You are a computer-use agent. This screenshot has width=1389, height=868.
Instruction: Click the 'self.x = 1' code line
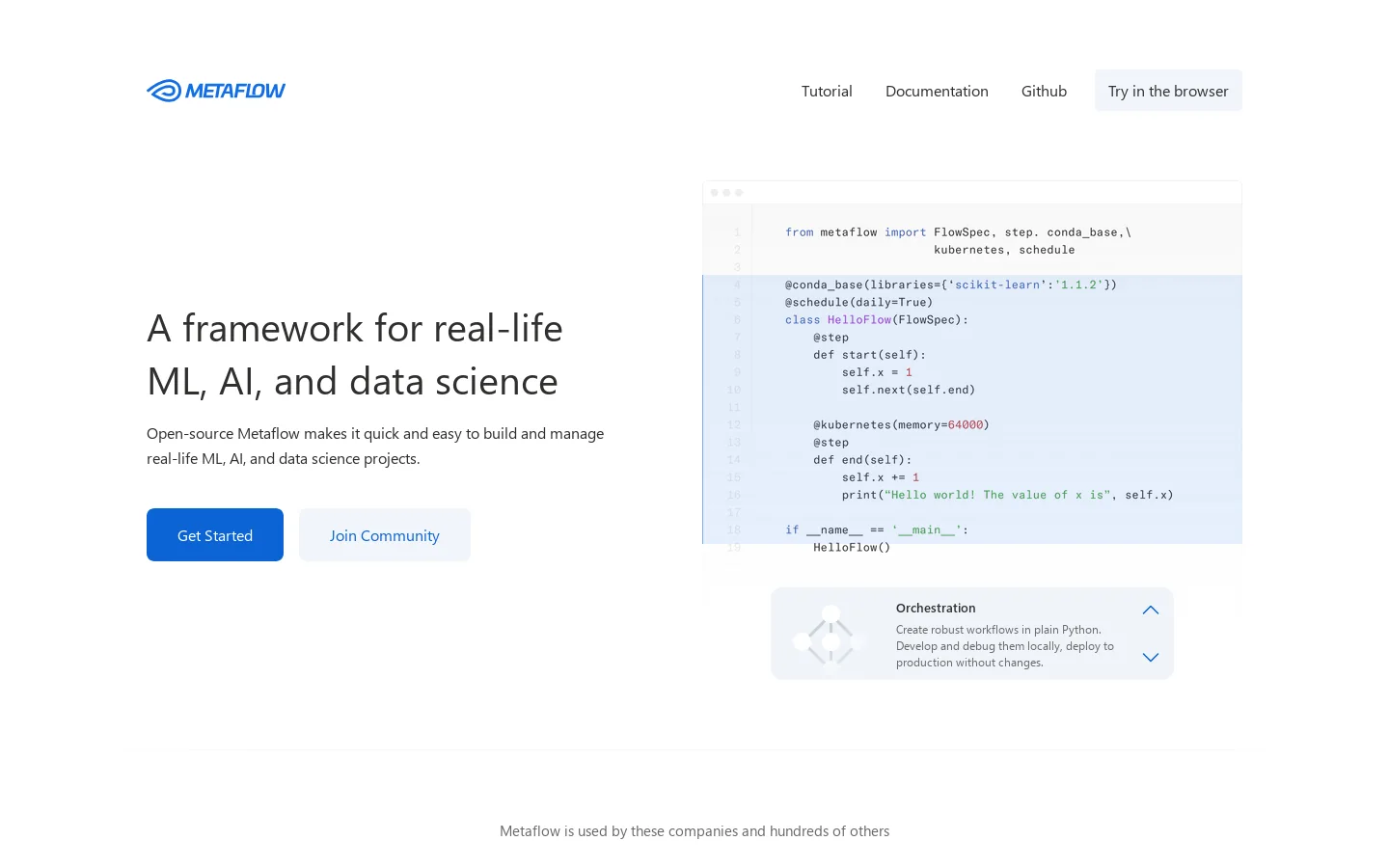(x=877, y=372)
